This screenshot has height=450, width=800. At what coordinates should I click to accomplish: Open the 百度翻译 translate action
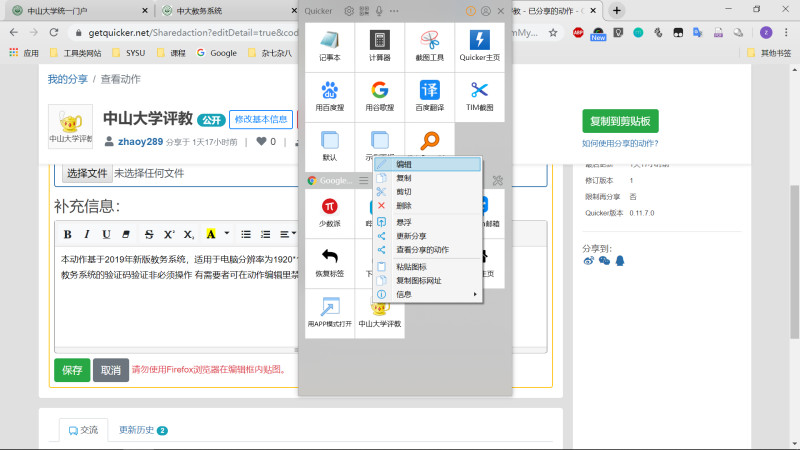coord(430,97)
